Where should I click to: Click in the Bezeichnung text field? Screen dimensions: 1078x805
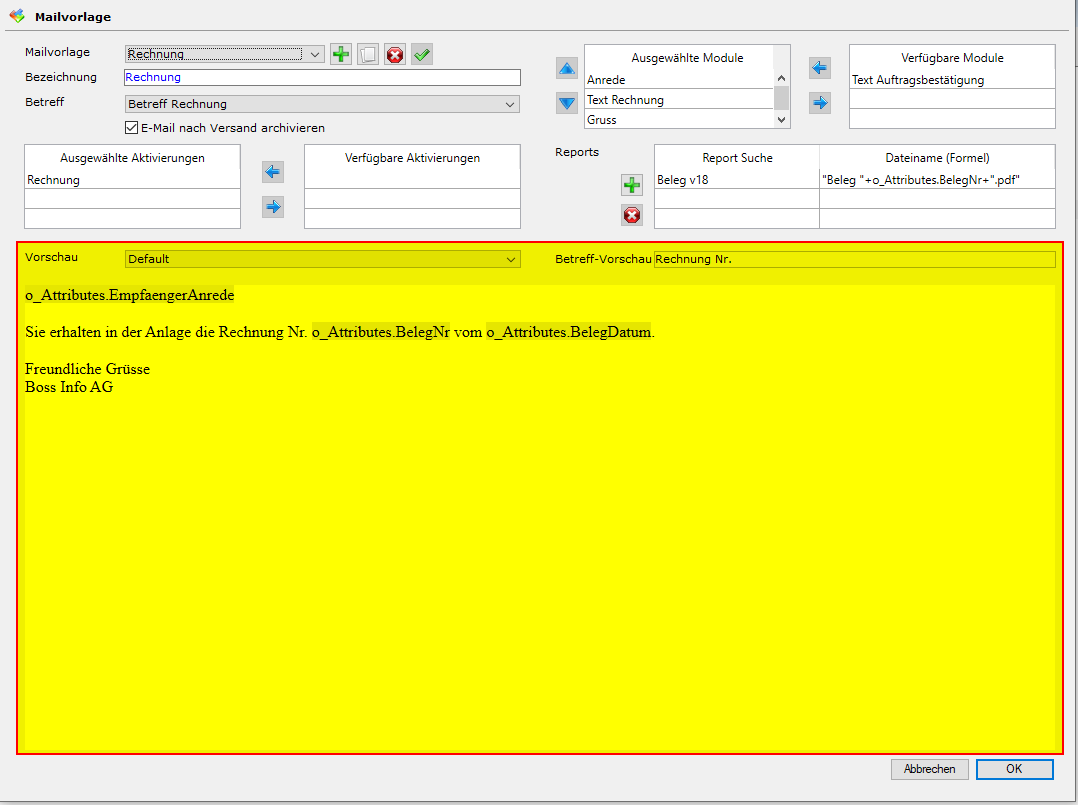click(x=322, y=77)
